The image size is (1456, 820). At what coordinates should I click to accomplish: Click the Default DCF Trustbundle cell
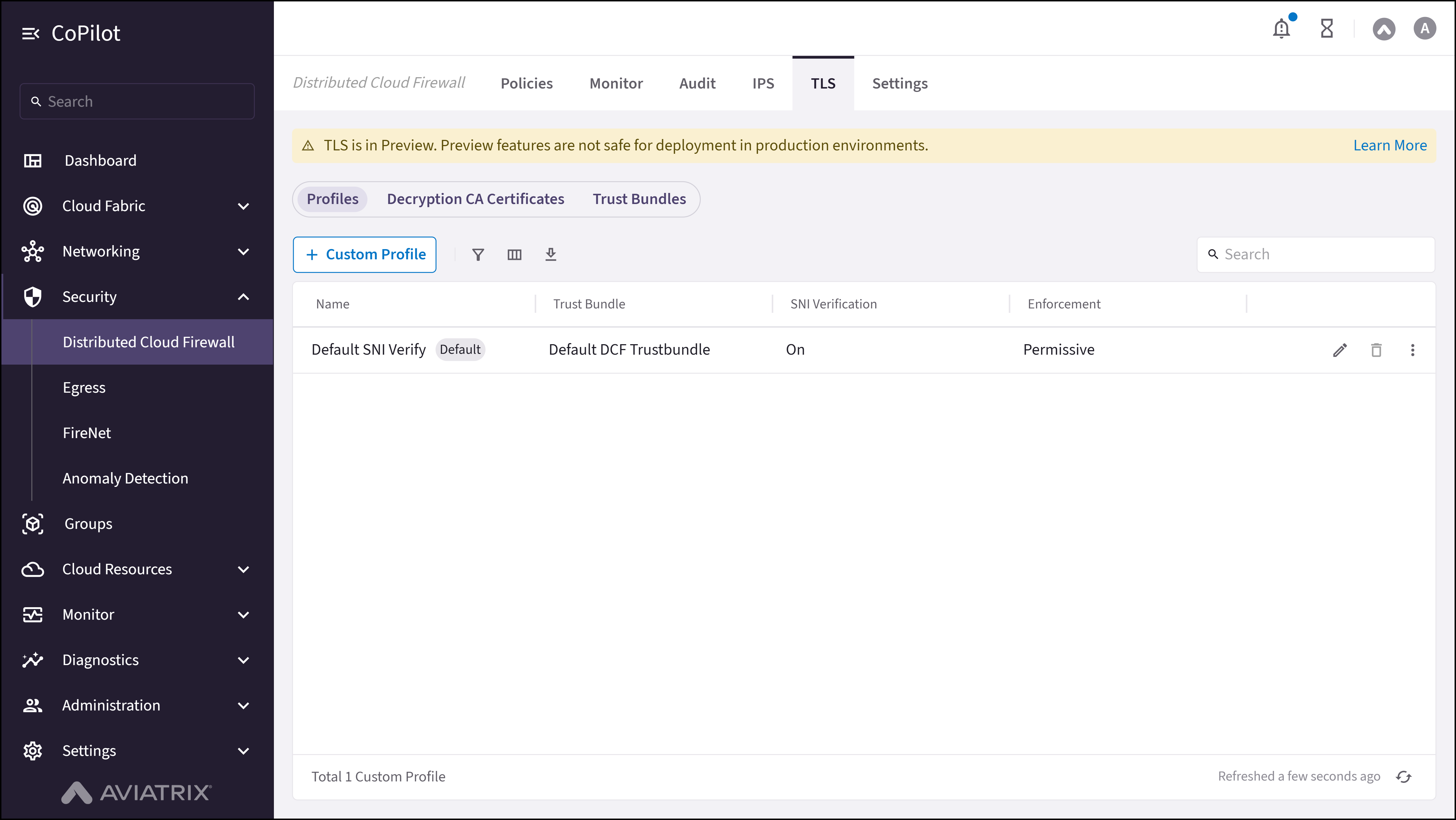tap(629, 350)
